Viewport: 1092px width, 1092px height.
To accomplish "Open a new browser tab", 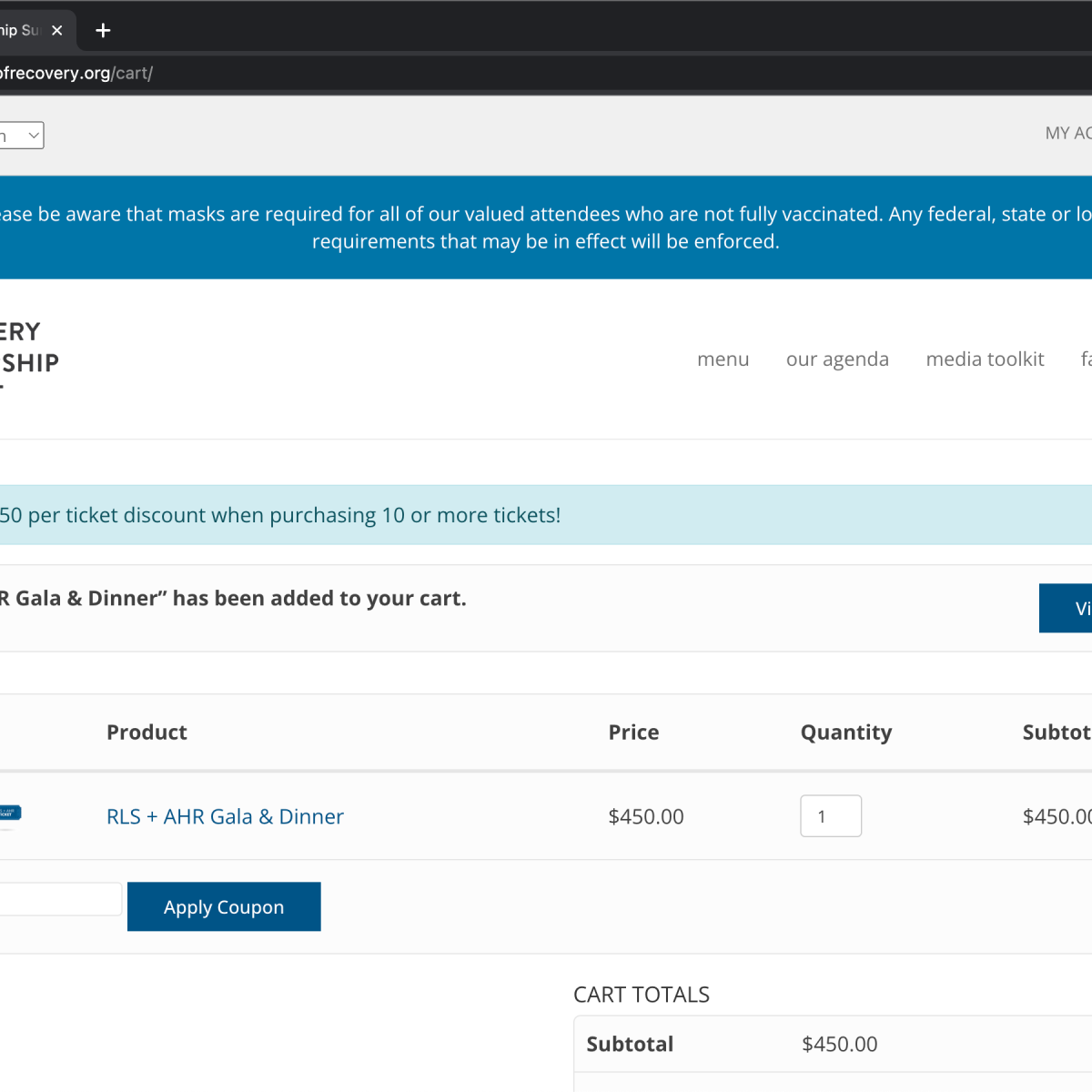I will click(103, 30).
